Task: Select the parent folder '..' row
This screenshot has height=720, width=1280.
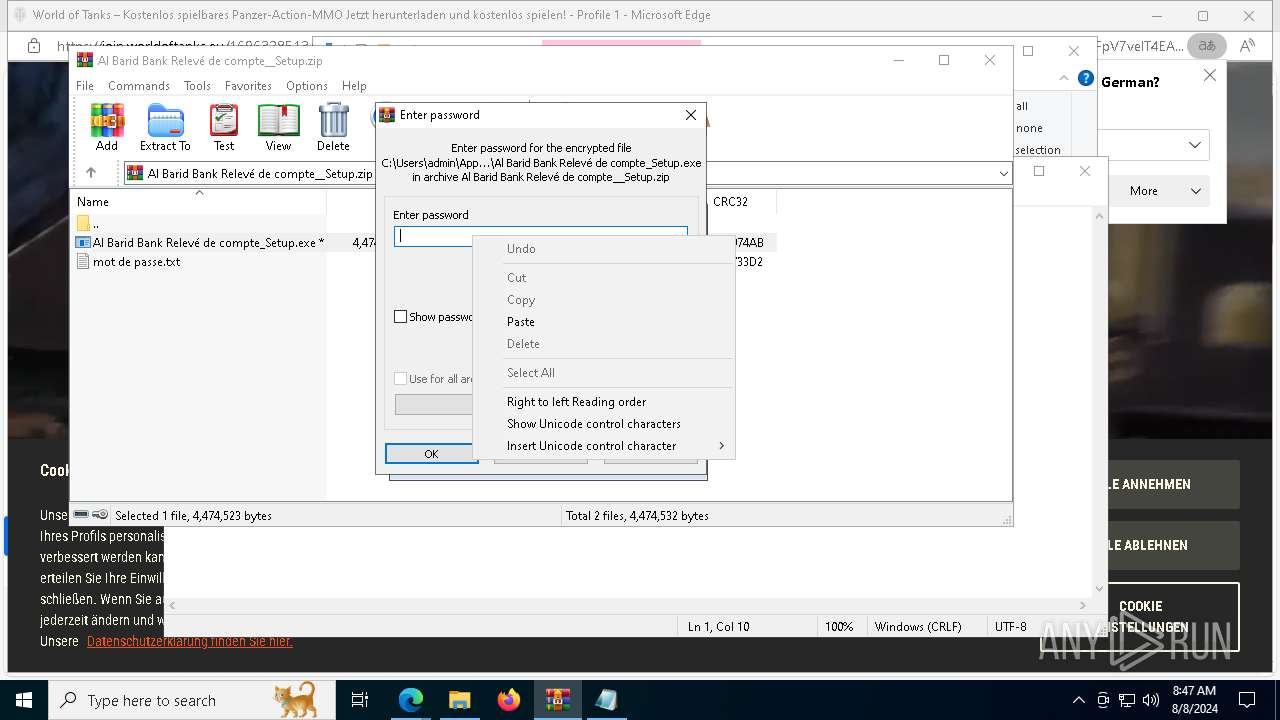Action: click(x=200, y=223)
